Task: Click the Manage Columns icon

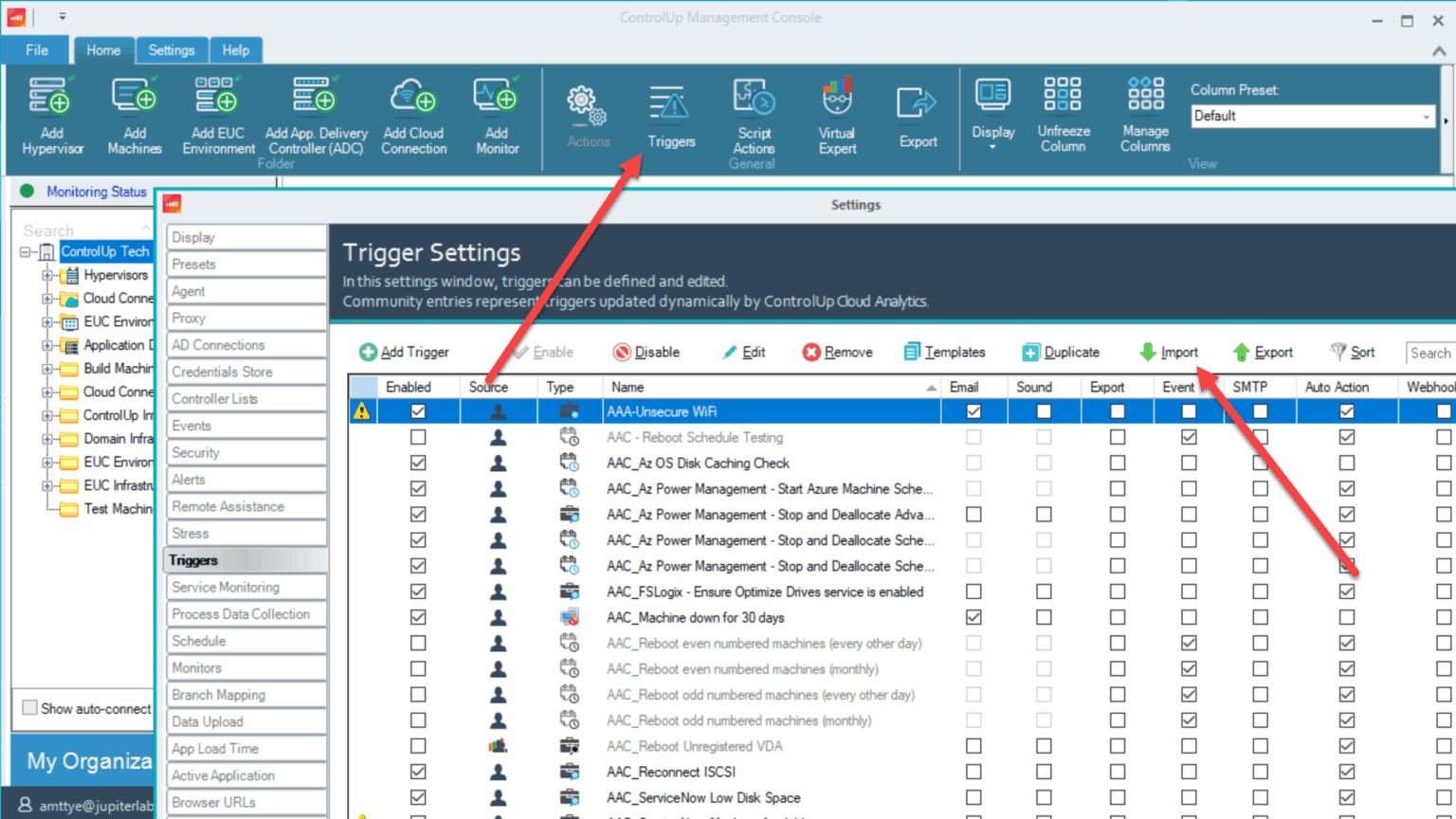Action: point(1144,112)
